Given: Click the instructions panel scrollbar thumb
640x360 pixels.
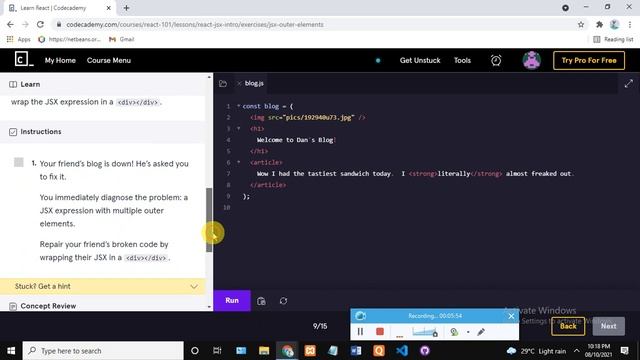Looking at the screenshot, I should (x=209, y=220).
